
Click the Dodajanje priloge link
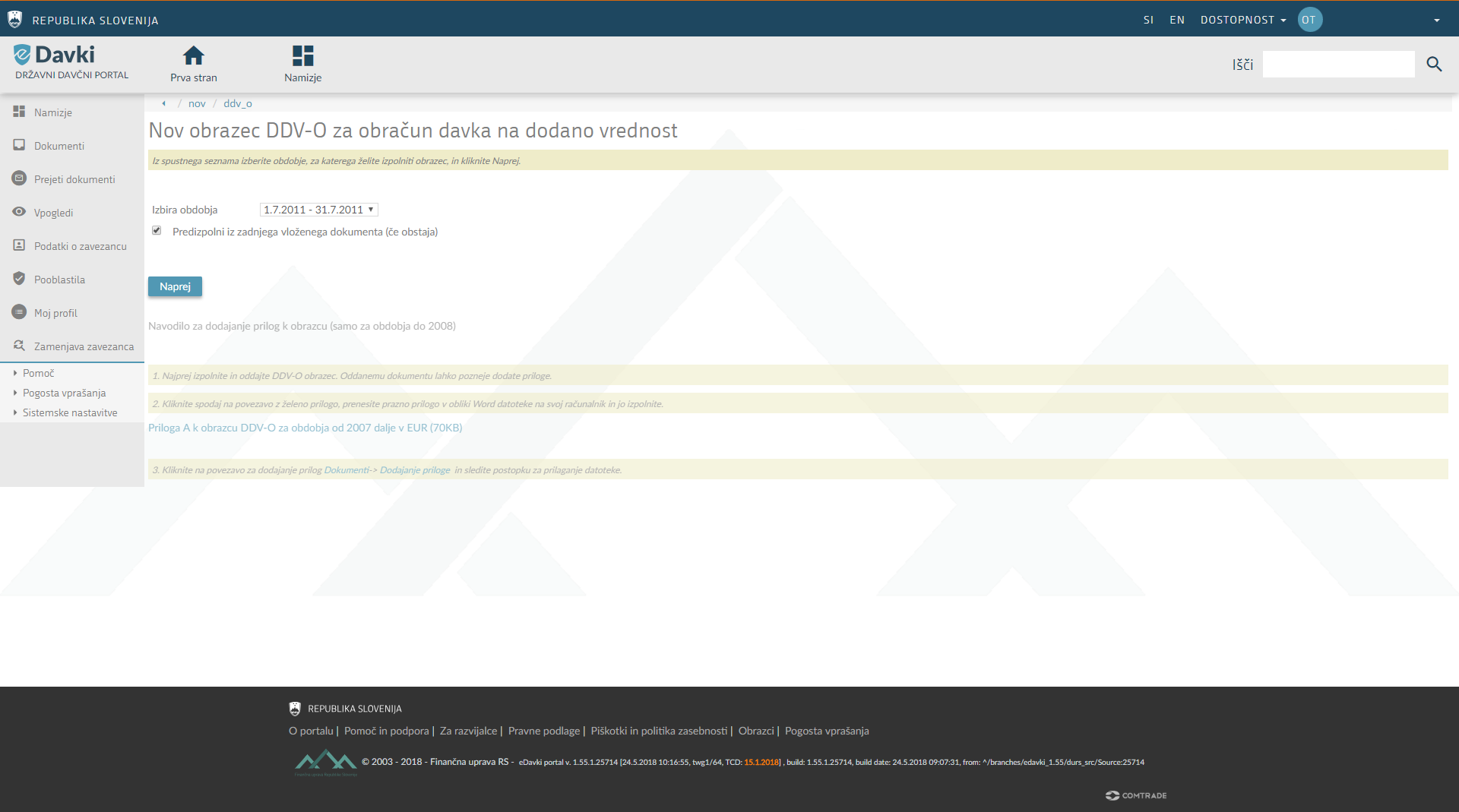pos(415,470)
